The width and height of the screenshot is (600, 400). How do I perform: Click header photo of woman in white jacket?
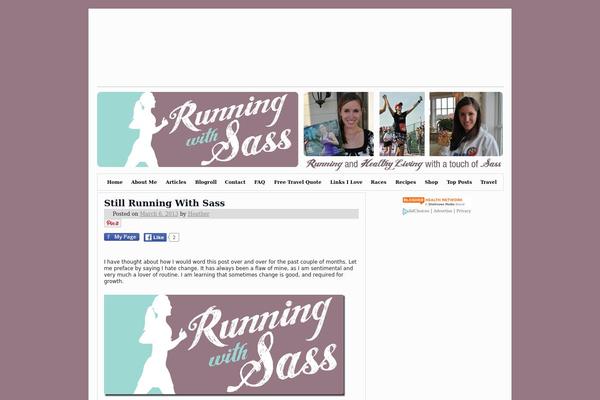pyautogui.click(x=466, y=124)
